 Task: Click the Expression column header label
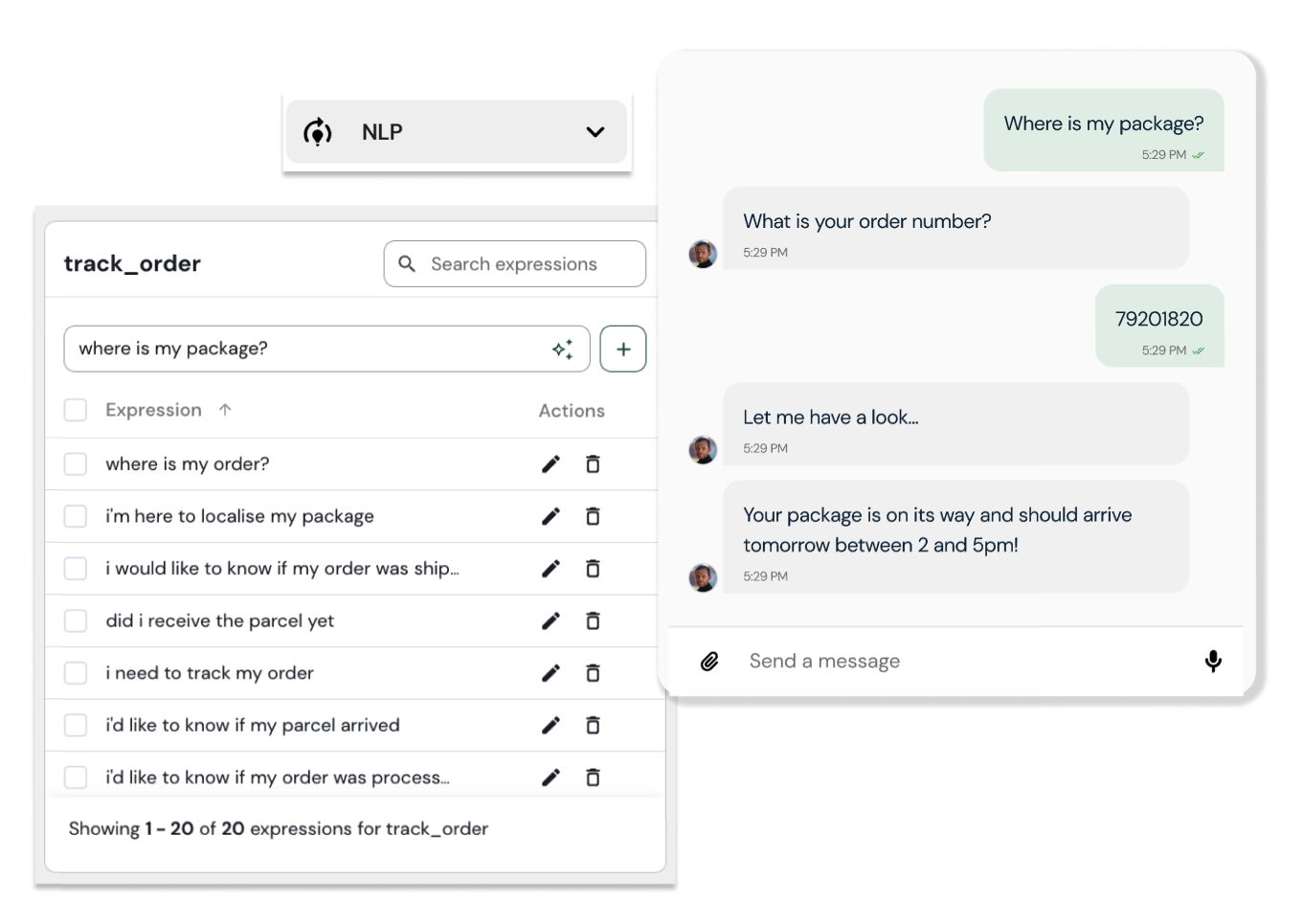coord(153,411)
